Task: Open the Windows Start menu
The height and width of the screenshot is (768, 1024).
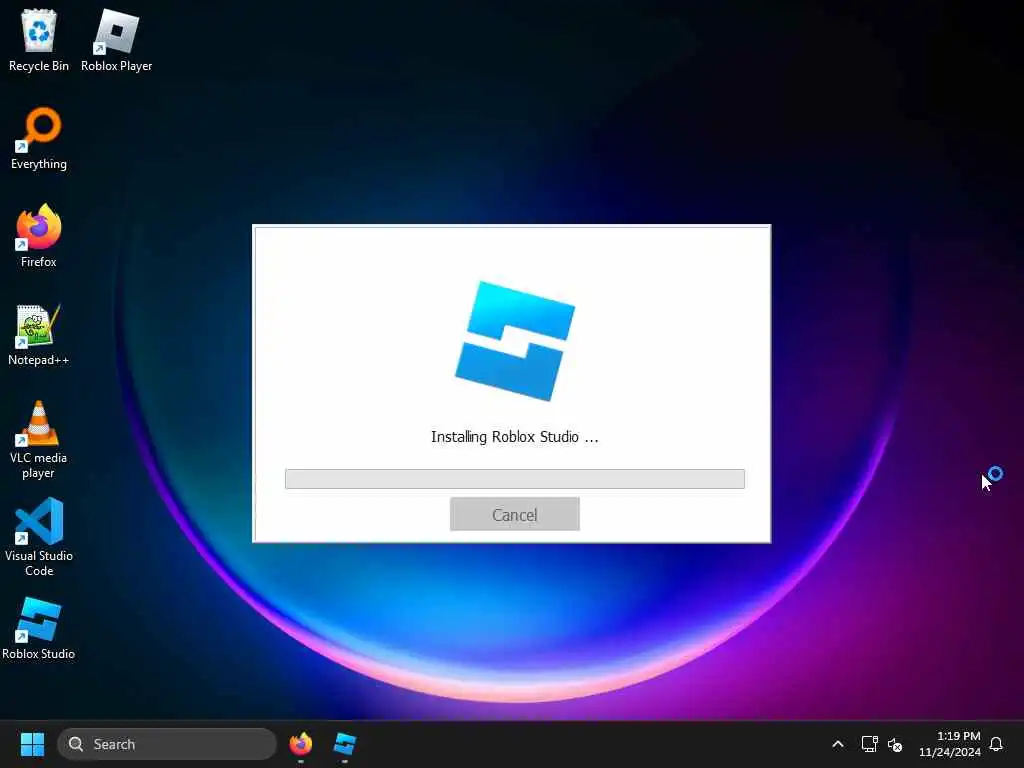Action: 32,744
